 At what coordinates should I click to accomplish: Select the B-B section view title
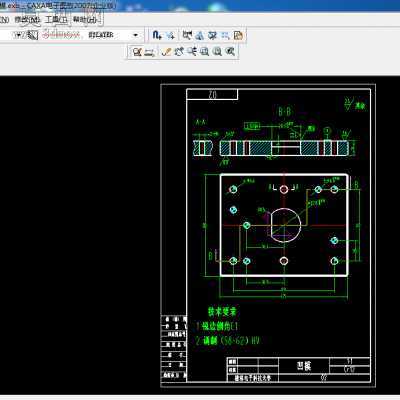coord(284,112)
